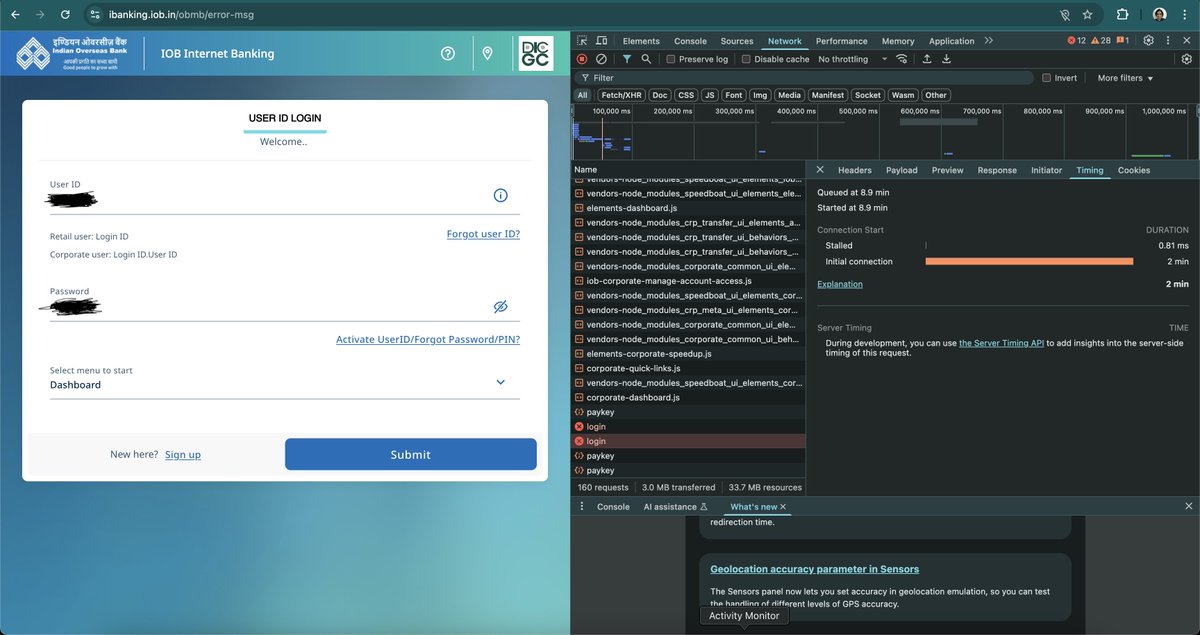Activate the inspect element picker in DevTools
The height and width of the screenshot is (635, 1200).
tap(583, 41)
